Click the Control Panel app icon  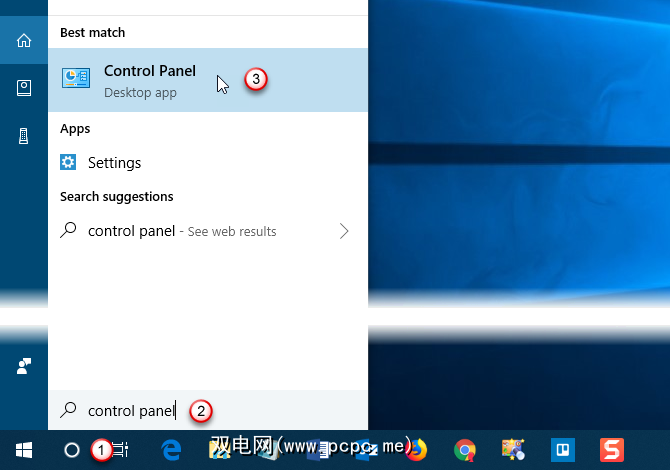76,78
